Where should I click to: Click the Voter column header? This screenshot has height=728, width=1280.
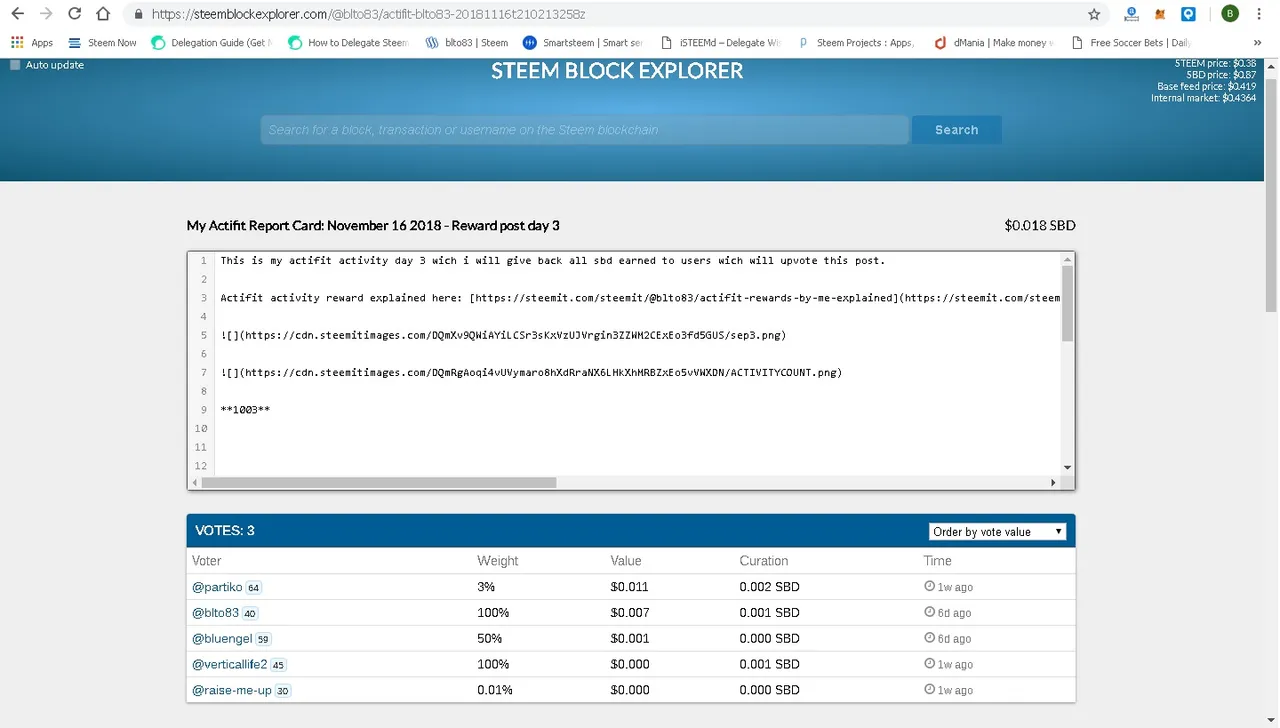(207, 561)
